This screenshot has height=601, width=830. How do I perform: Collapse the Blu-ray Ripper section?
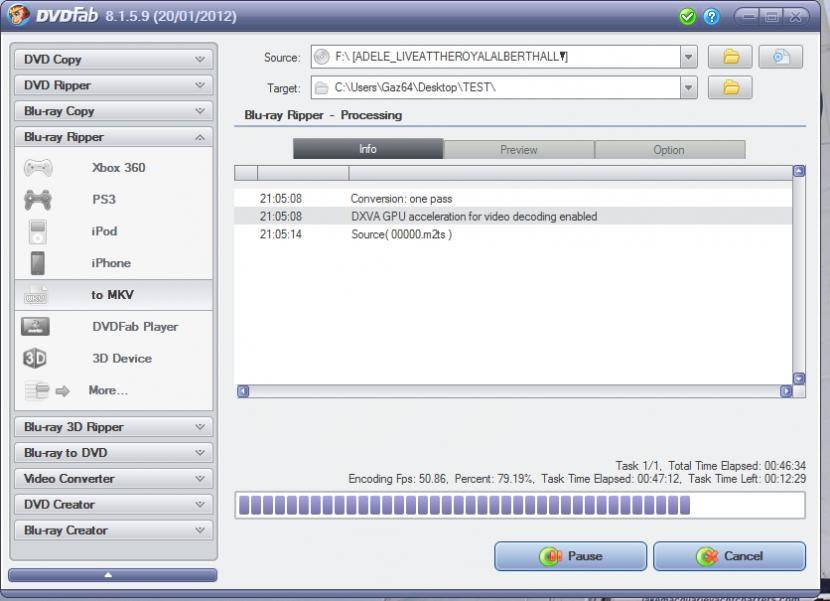114,137
